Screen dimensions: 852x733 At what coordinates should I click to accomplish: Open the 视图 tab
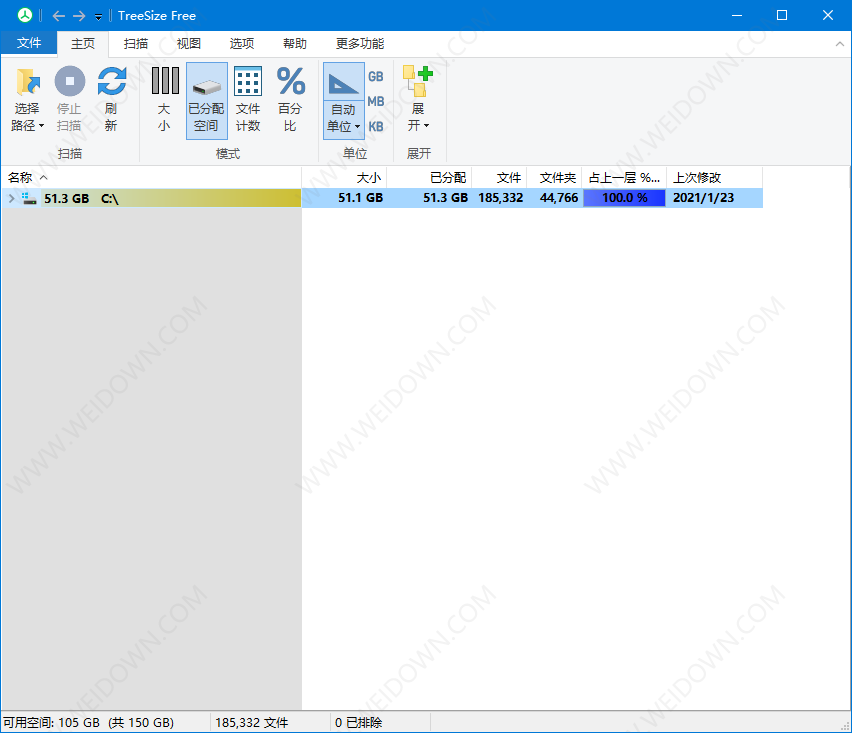pos(189,43)
